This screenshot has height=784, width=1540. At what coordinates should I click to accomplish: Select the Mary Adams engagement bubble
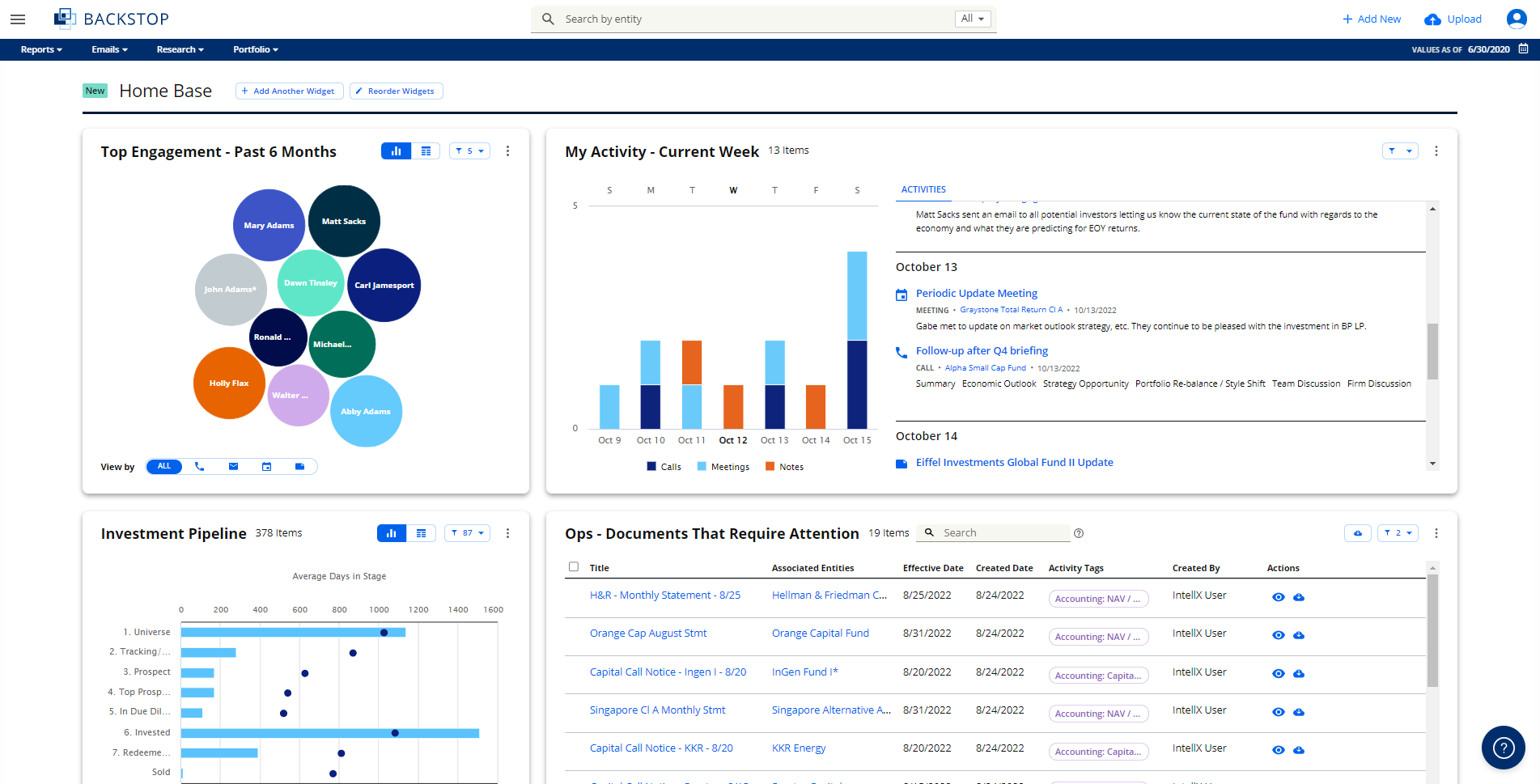pos(269,225)
